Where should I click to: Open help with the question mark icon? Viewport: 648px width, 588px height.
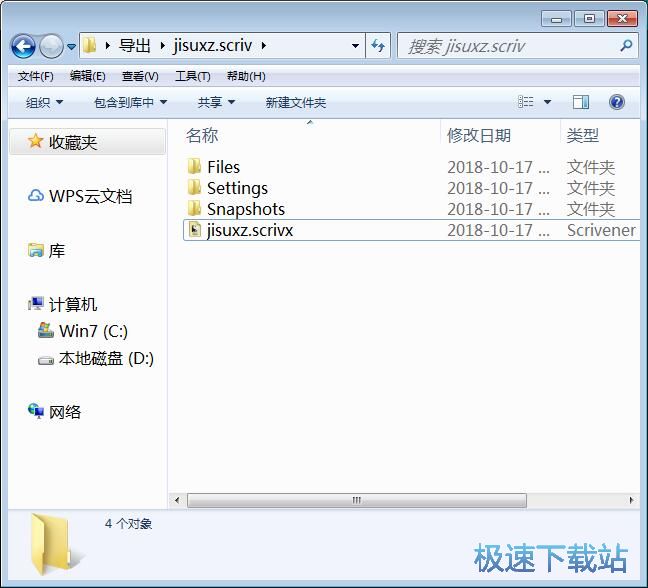[x=617, y=102]
